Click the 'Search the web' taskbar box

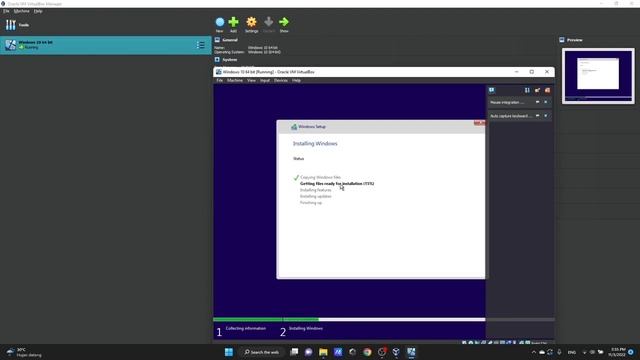point(261,352)
